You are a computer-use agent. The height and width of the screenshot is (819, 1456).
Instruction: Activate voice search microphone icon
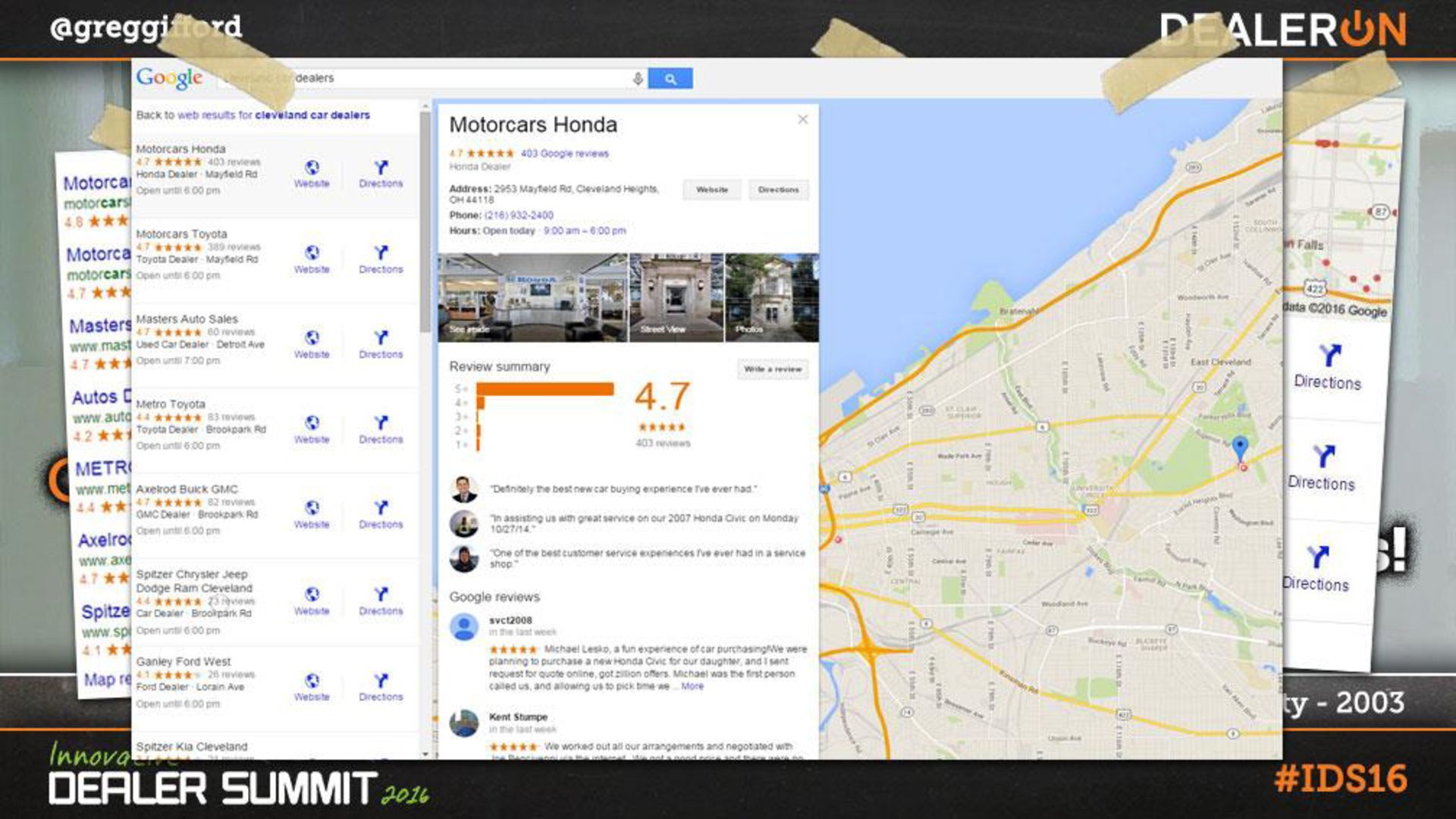[638, 78]
